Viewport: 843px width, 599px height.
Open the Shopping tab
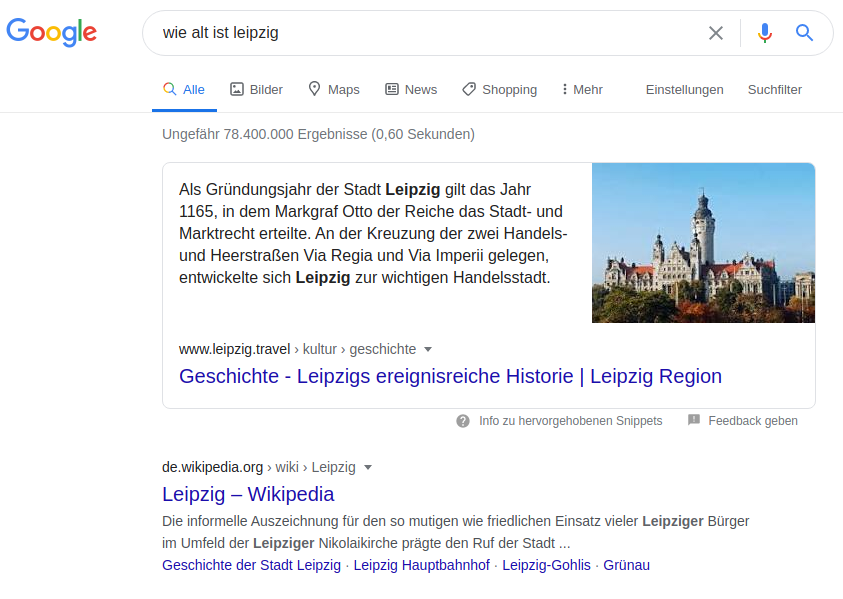pos(499,89)
